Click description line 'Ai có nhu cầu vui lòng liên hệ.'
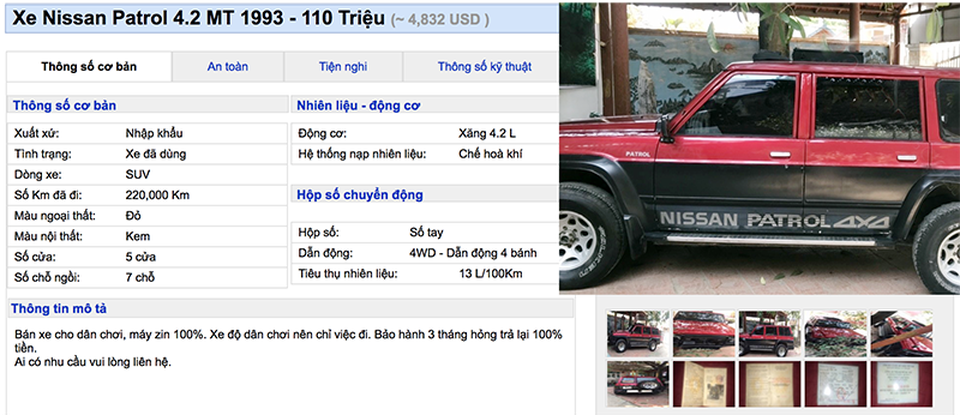This screenshot has height=415, width=960. [92, 362]
